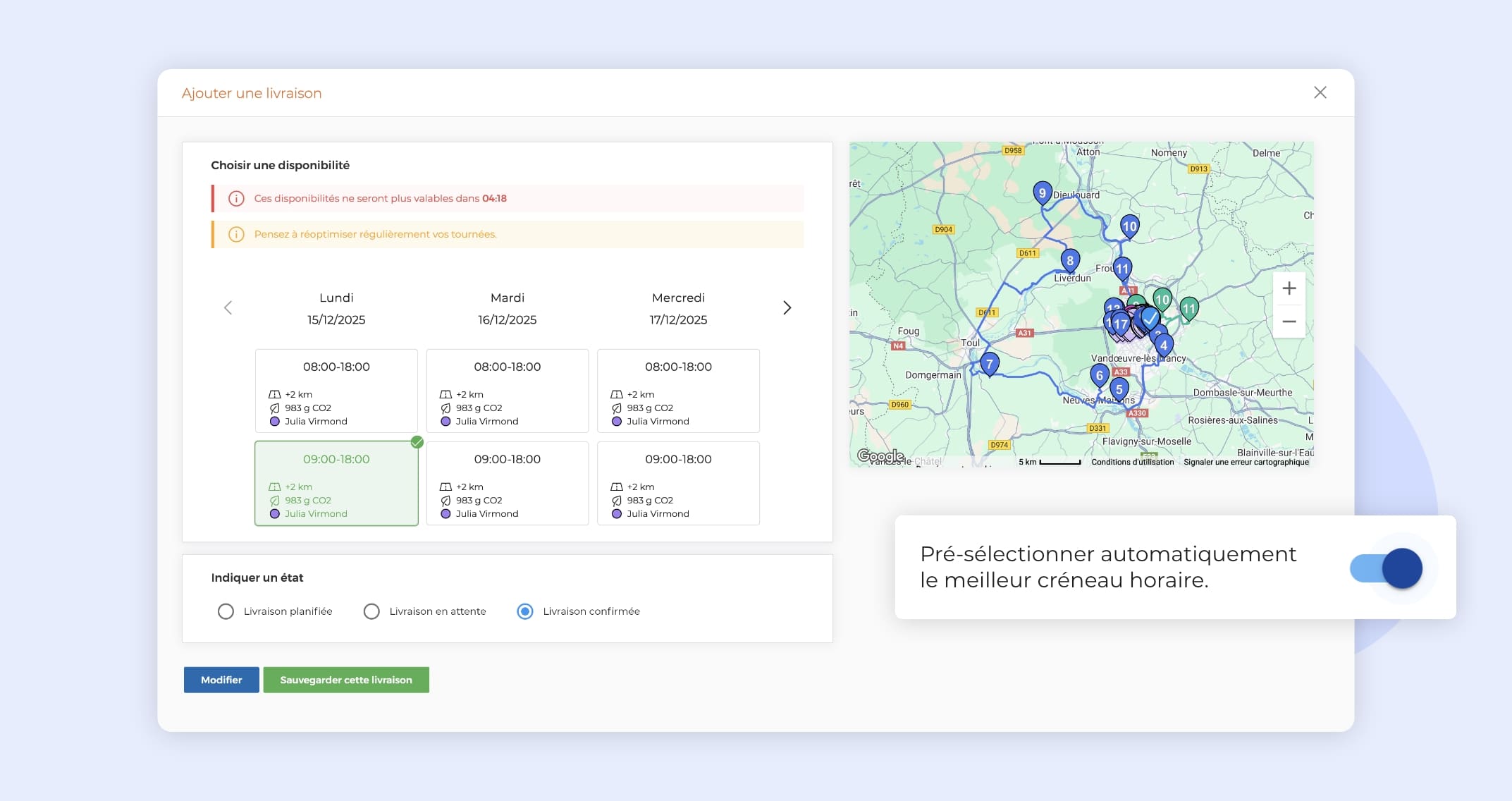Click map marker number 5
The height and width of the screenshot is (801, 1512).
coord(1119,389)
